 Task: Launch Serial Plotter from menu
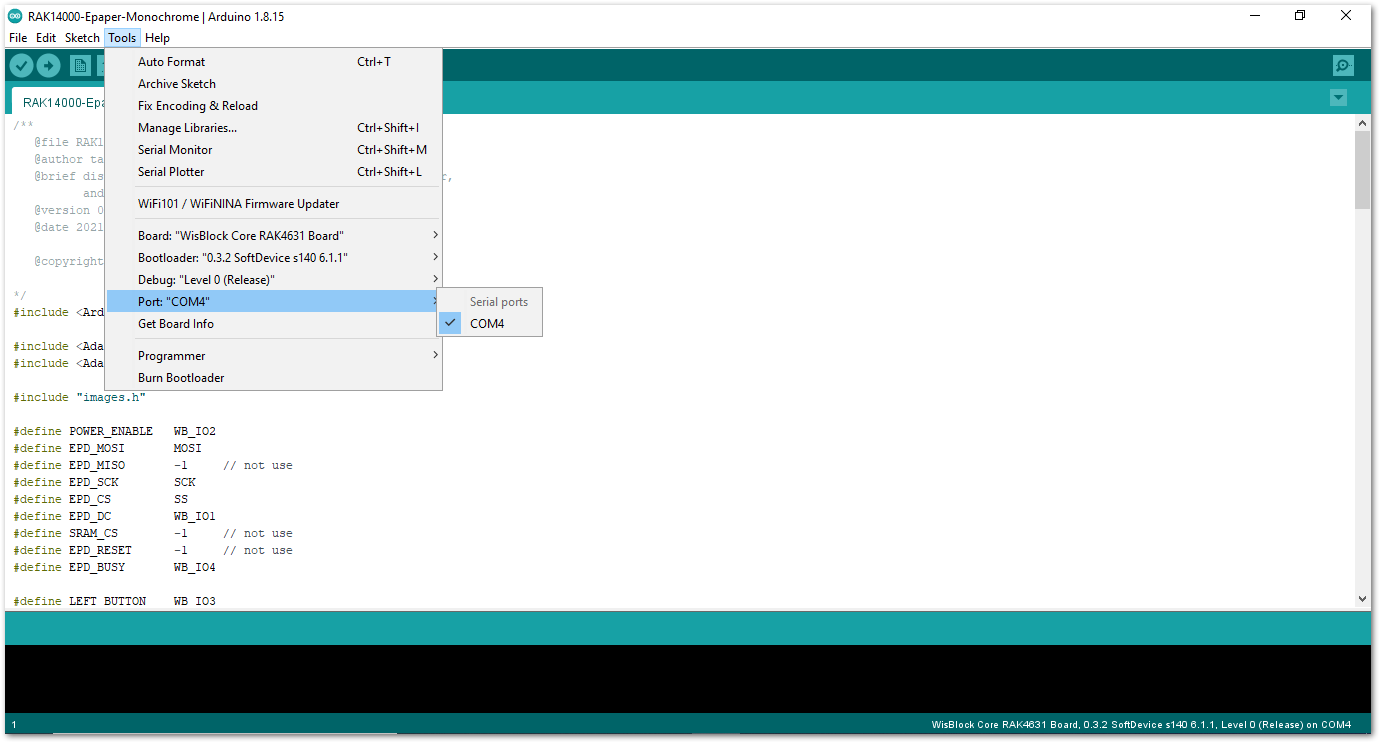[273, 172]
